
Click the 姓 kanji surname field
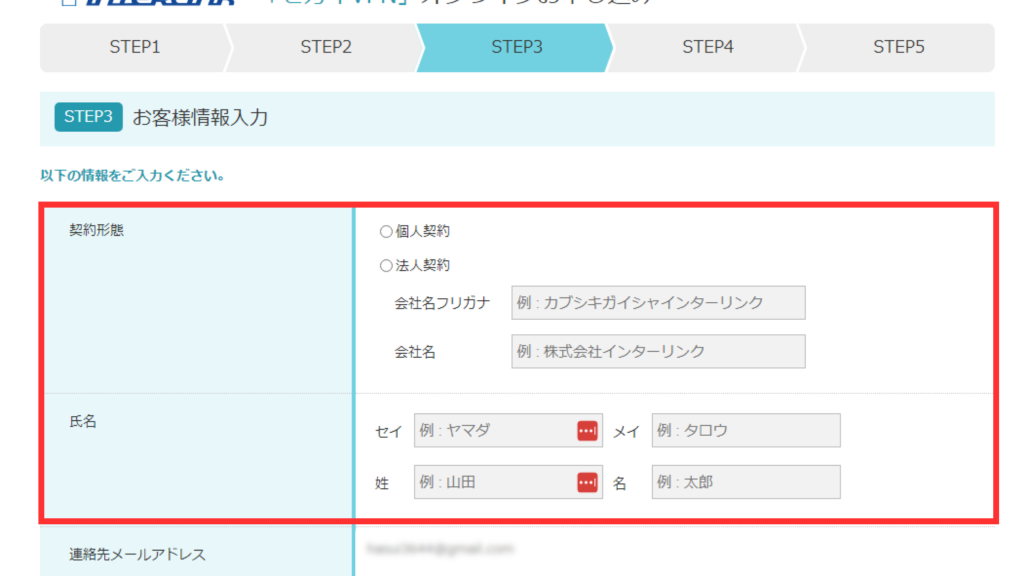click(x=494, y=483)
